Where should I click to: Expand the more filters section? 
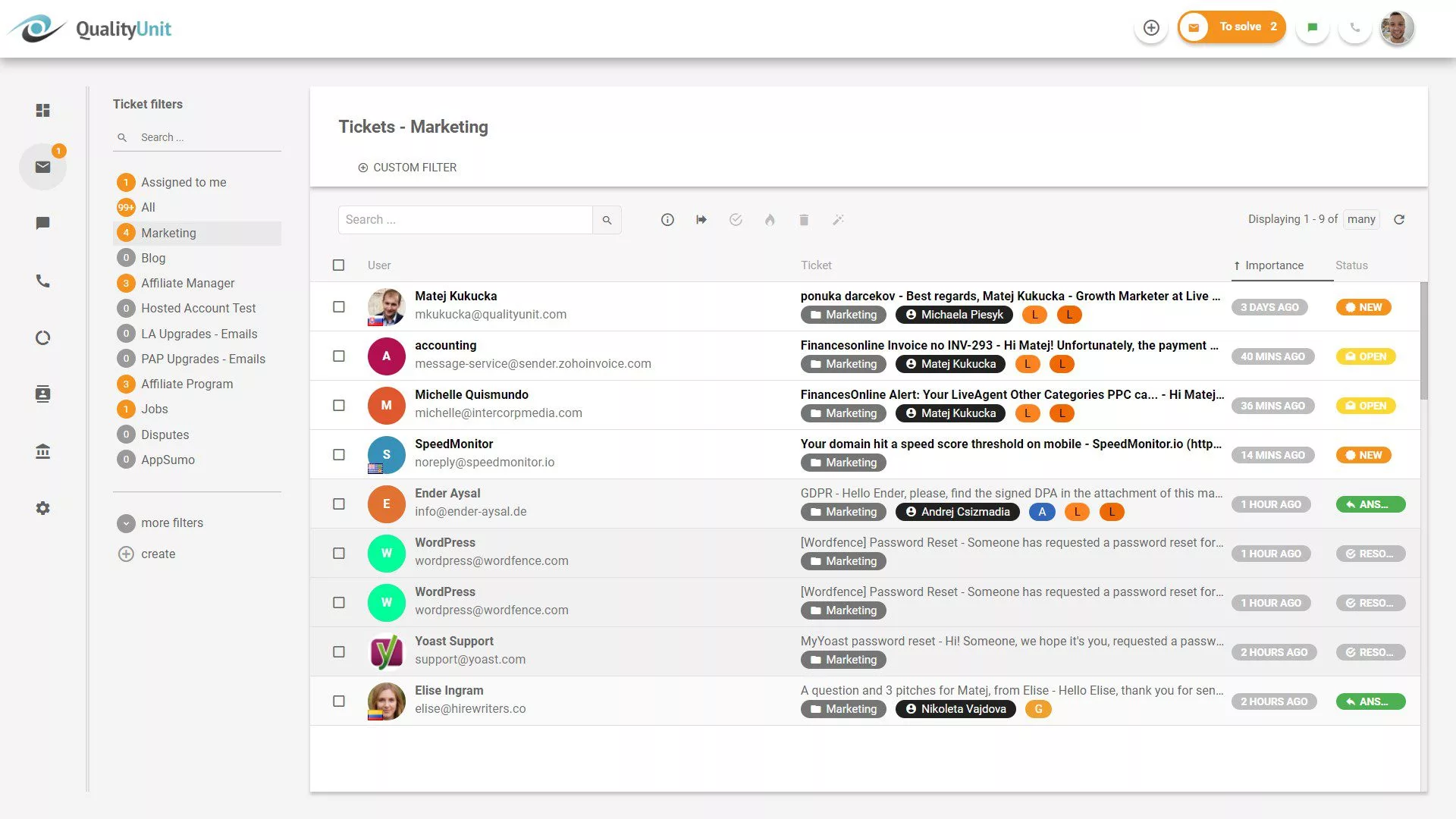pos(160,522)
